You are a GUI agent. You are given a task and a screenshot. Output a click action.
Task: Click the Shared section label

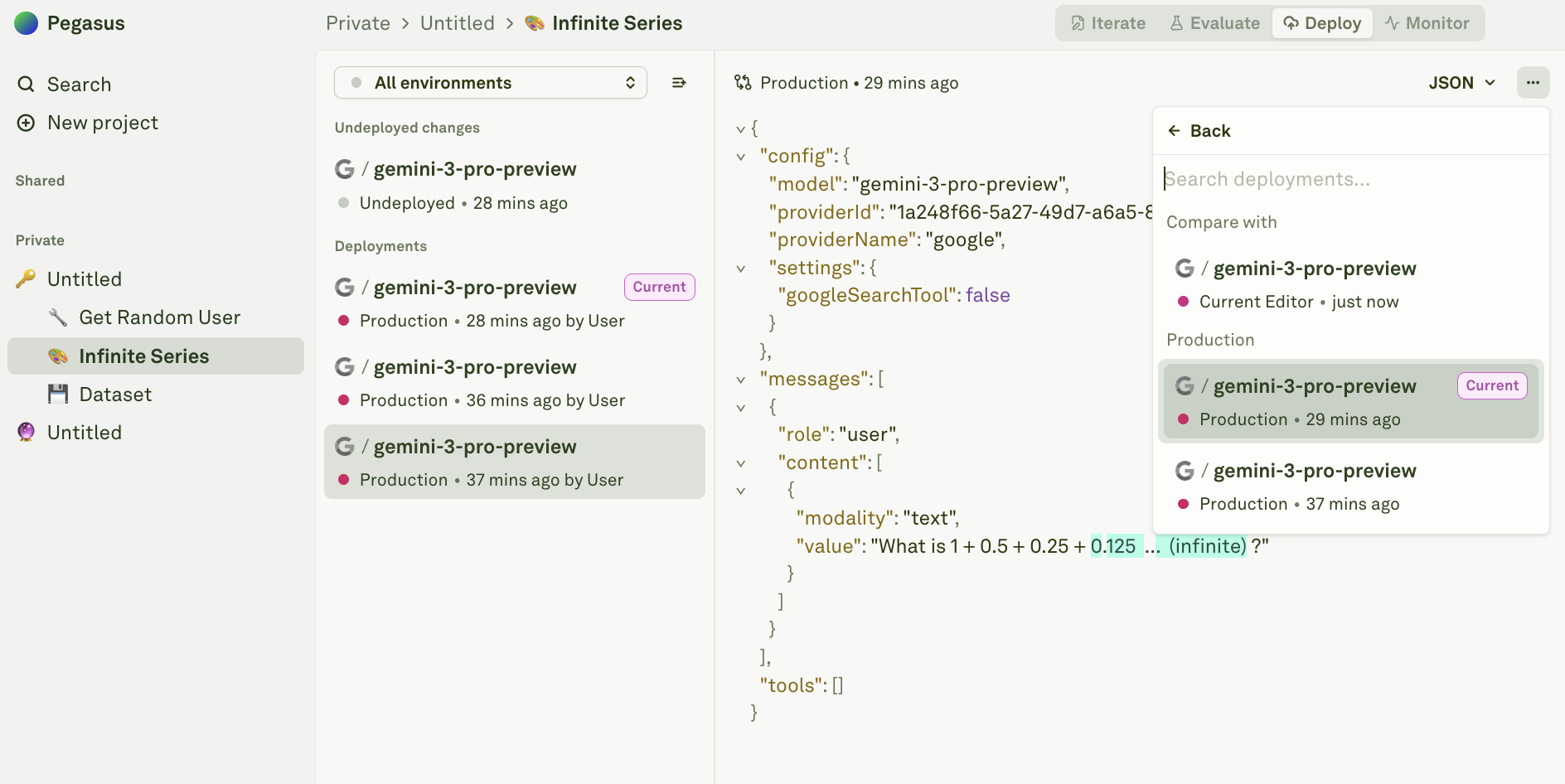point(40,181)
